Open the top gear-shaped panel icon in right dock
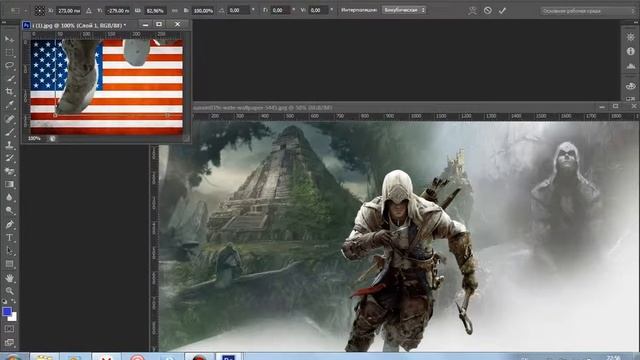Viewport: 640px width, 360px height. click(630, 37)
